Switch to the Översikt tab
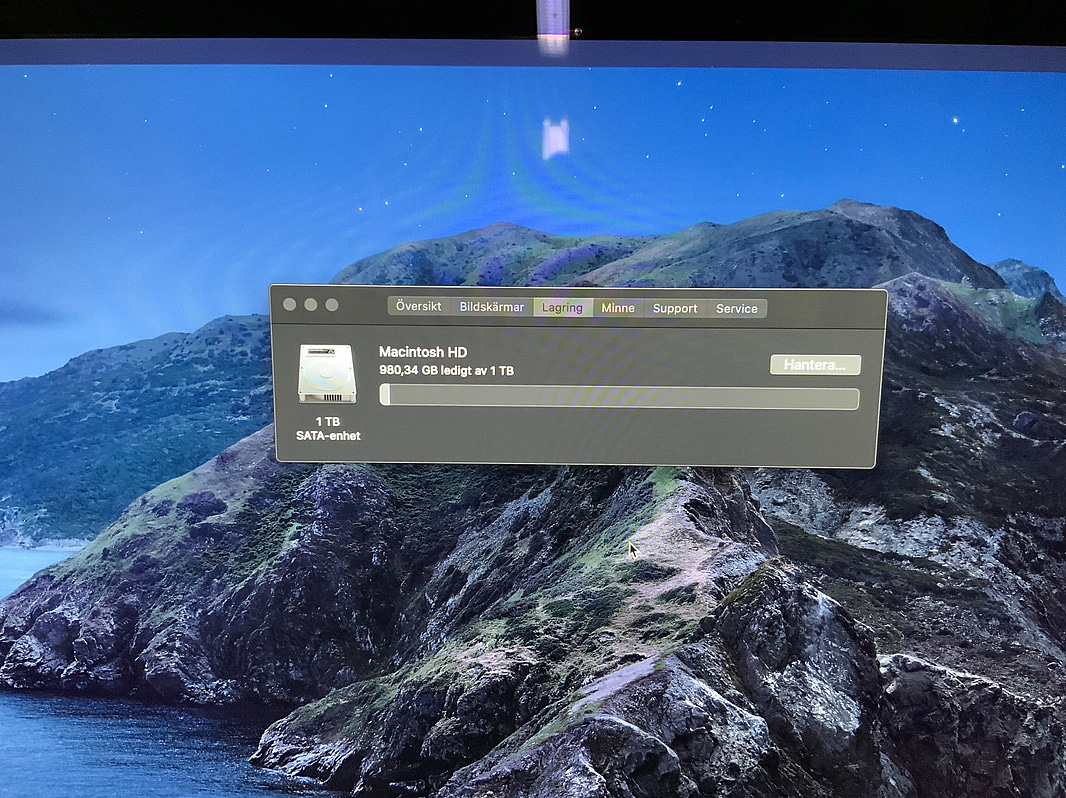Screen dimensions: 1066x798 pyautogui.click(x=419, y=307)
